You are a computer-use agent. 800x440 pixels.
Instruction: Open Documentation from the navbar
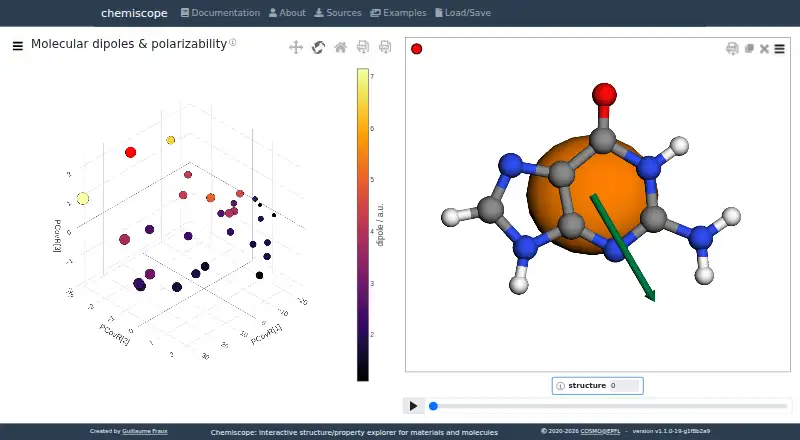(x=220, y=13)
